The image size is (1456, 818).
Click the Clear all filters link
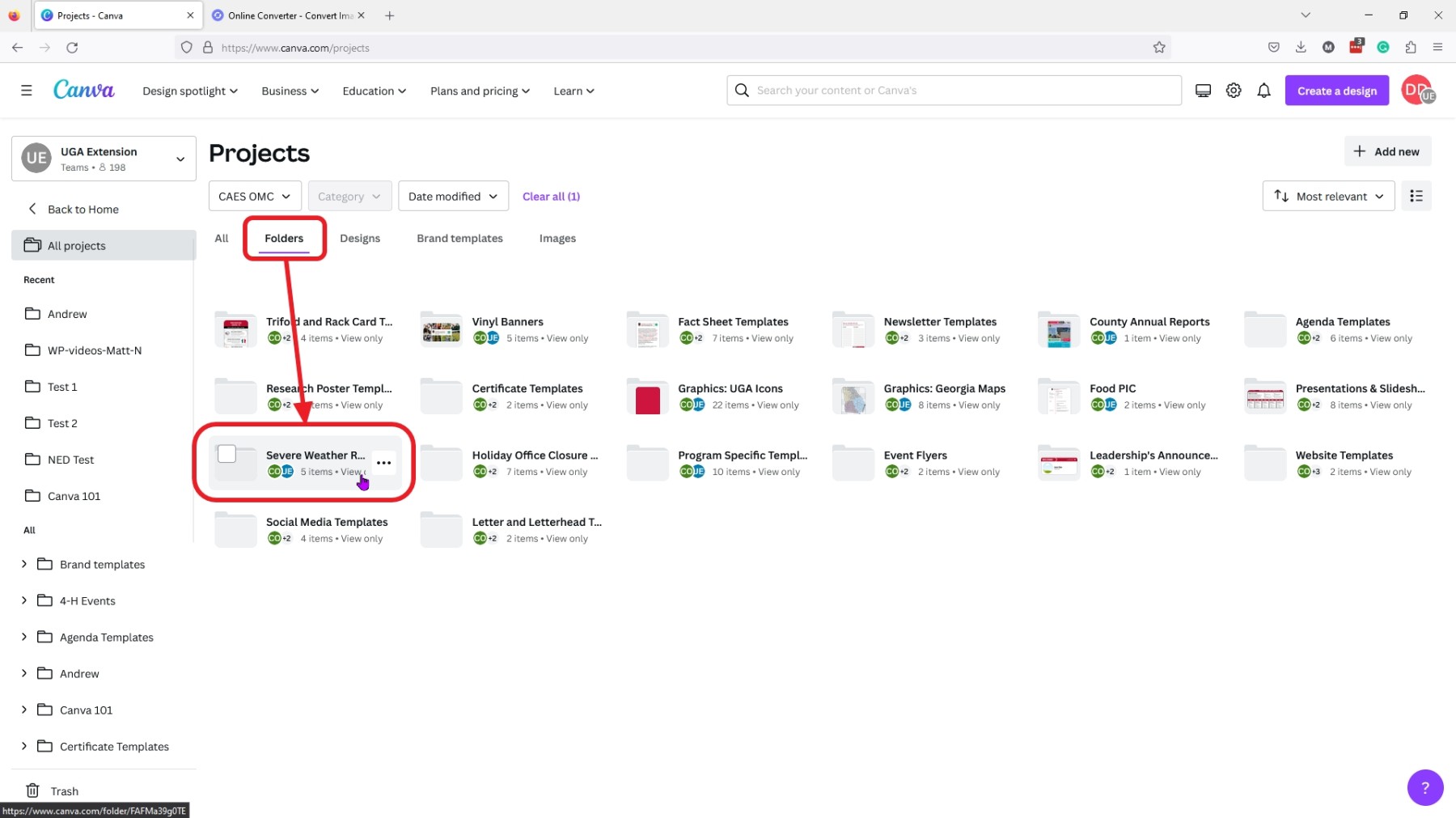tap(551, 196)
